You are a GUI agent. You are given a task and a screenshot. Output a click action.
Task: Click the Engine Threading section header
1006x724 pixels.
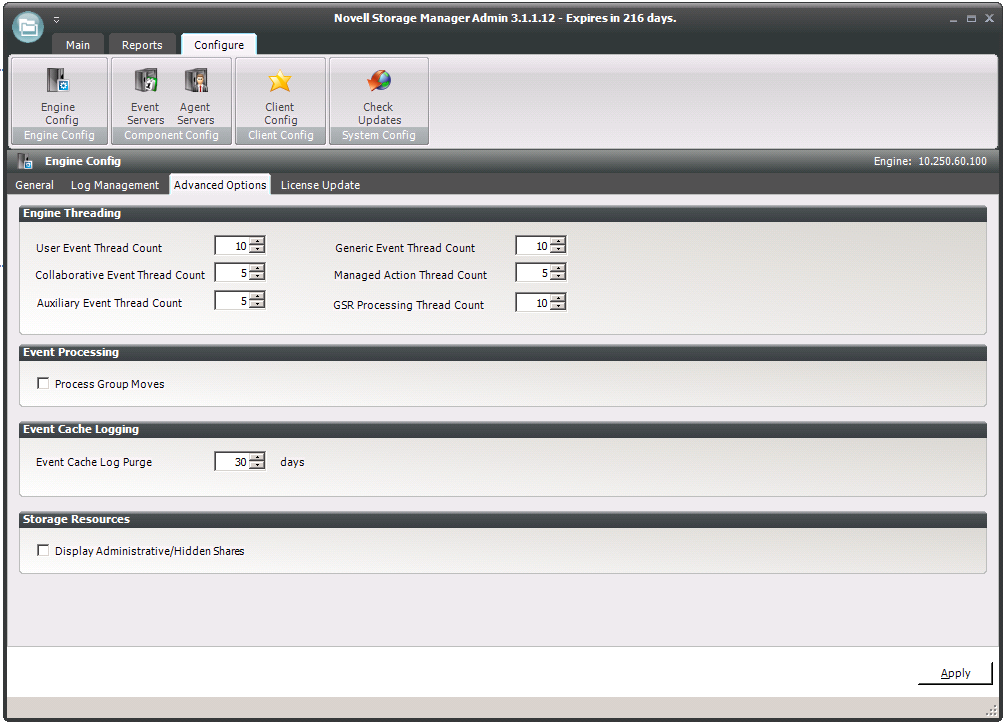502,213
